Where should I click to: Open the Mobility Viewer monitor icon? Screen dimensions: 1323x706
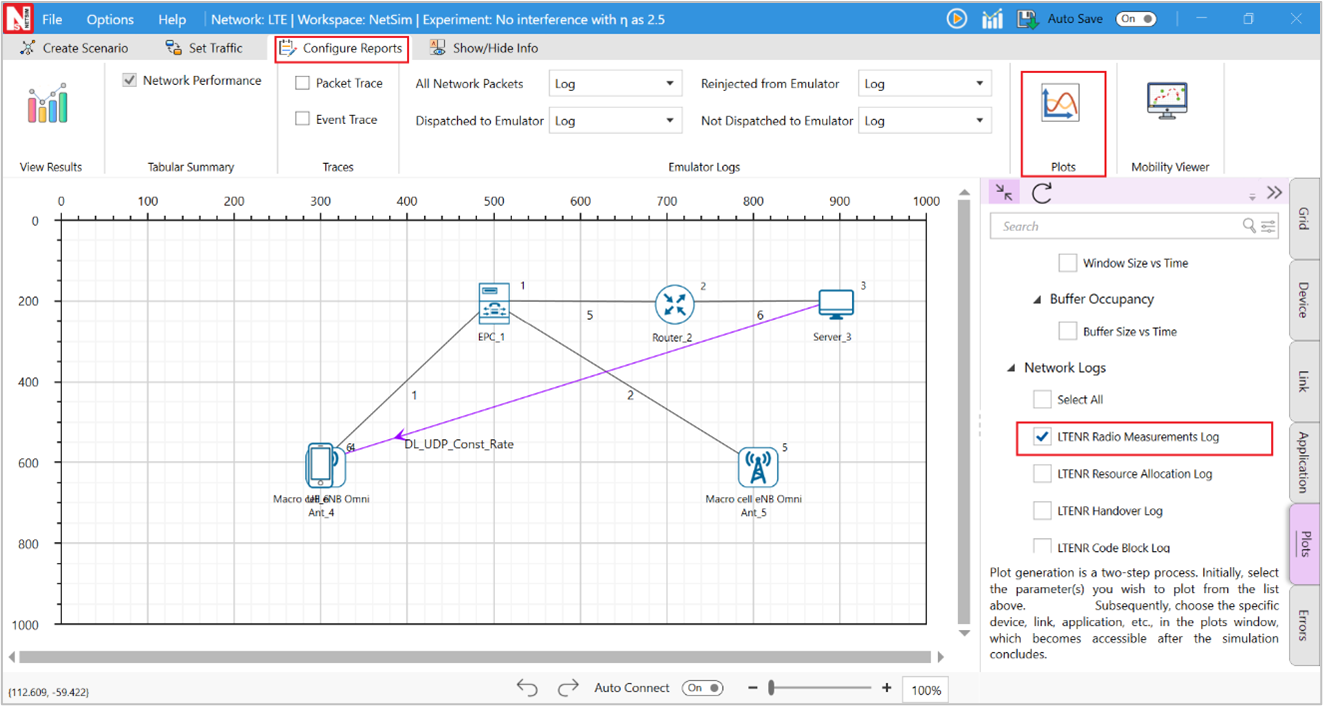pyautogui.click(x=1167, y=102)
